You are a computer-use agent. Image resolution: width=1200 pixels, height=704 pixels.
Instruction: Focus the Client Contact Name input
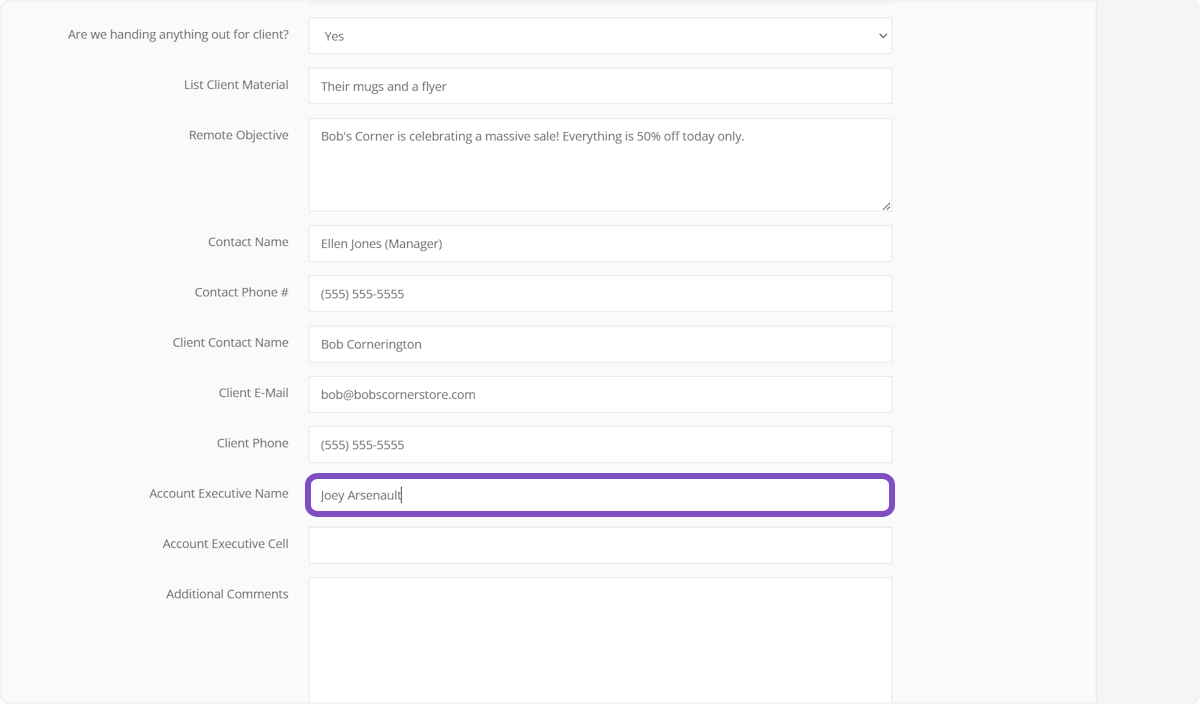click(599, 344)
